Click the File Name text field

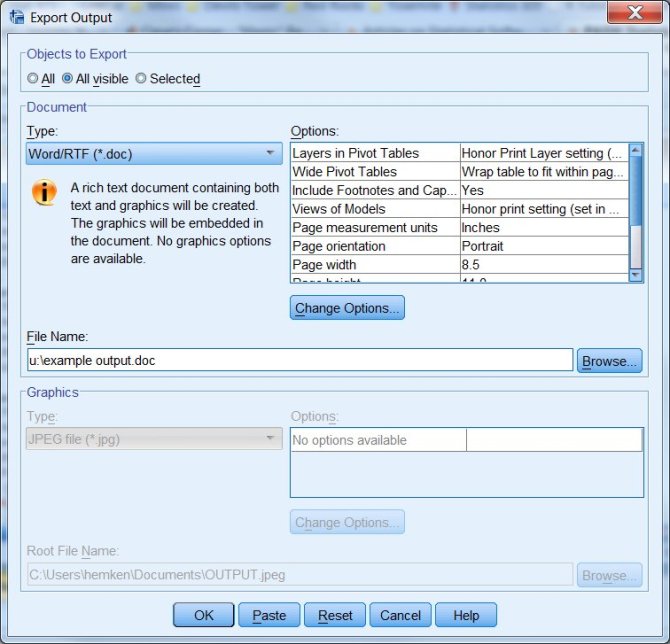(299, 360)
